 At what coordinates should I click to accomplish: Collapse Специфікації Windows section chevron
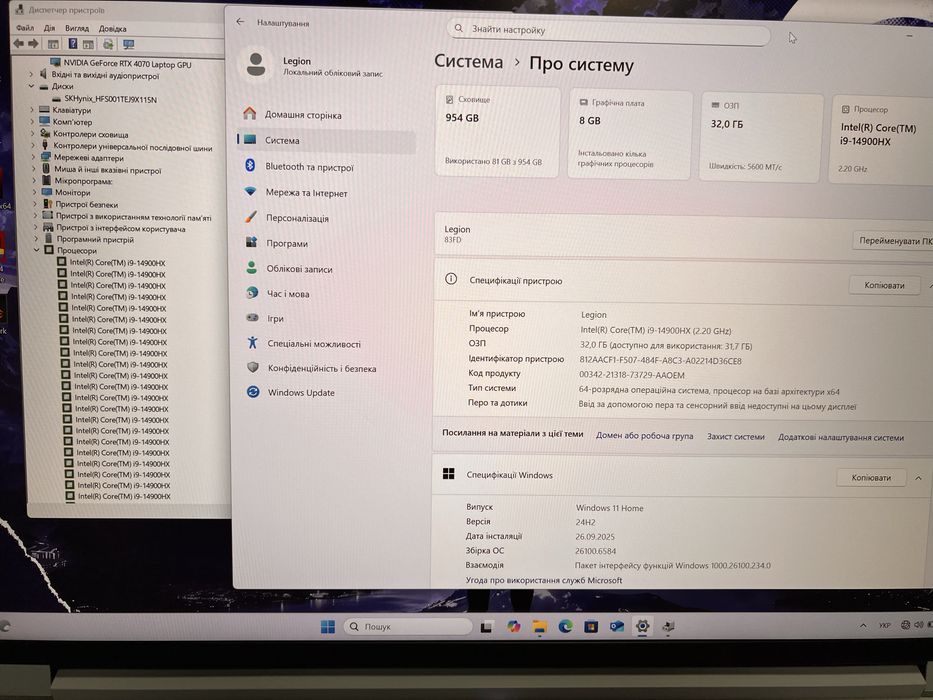[919, 478]
